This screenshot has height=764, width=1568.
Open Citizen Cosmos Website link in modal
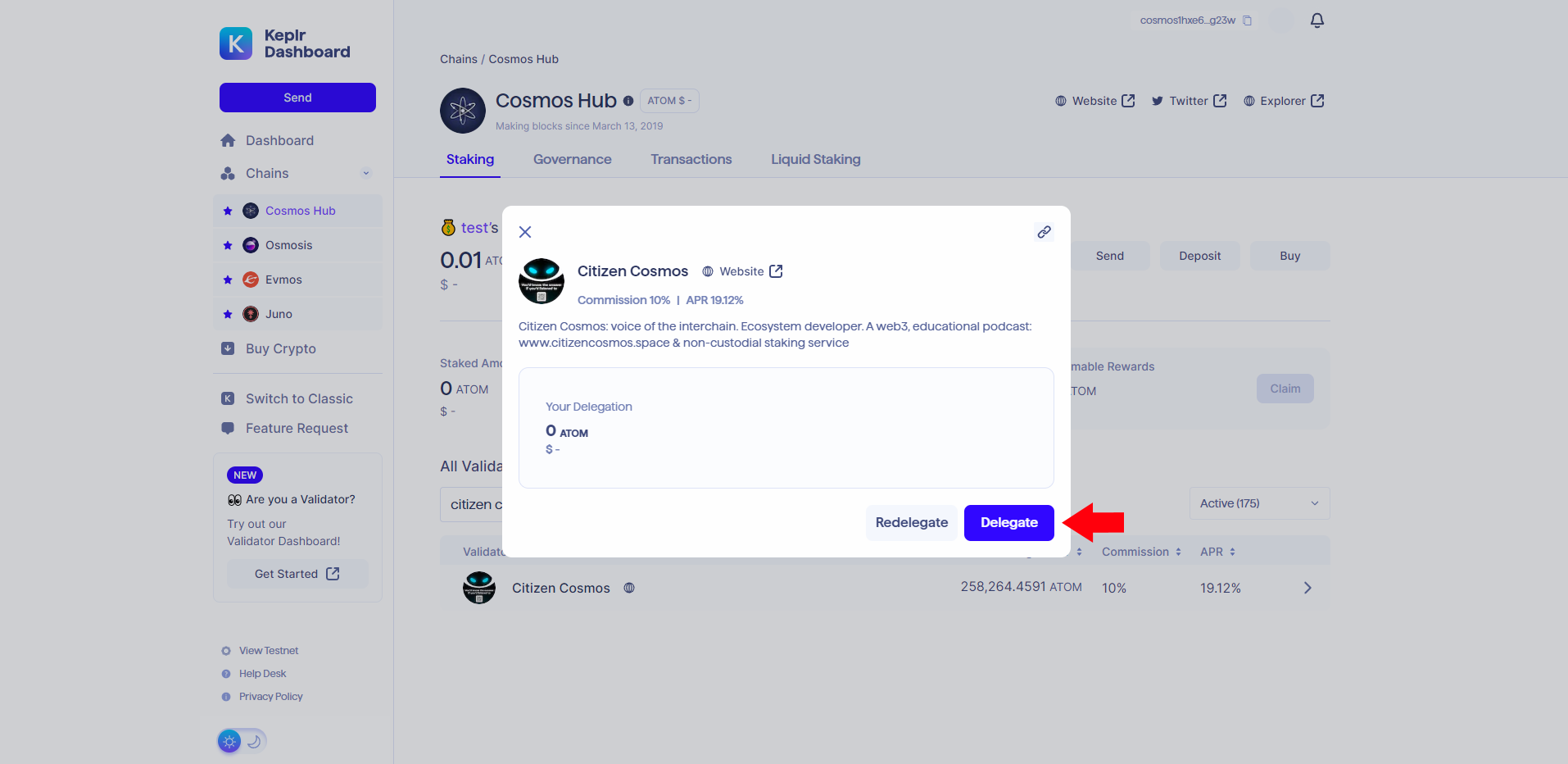[743, 271]
